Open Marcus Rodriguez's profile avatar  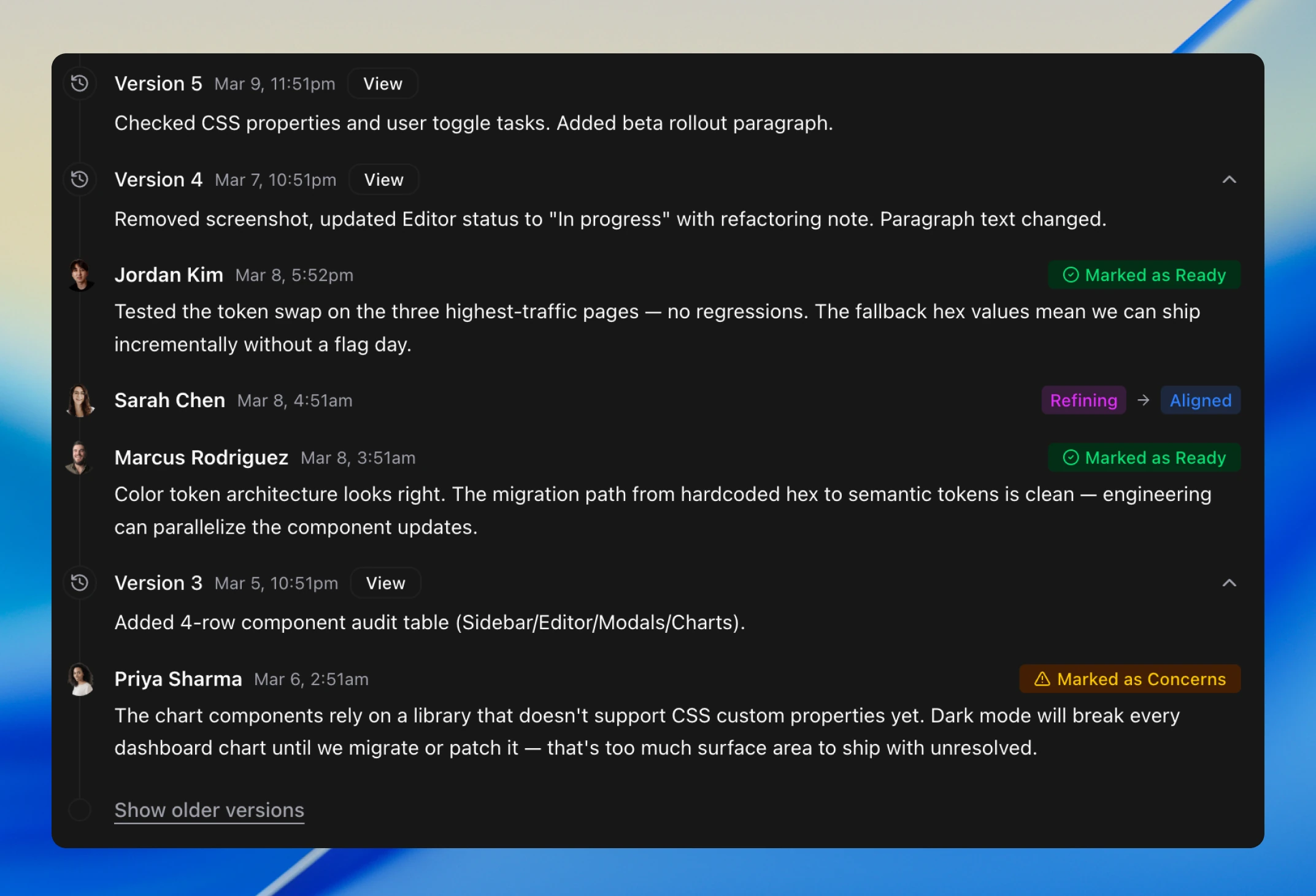pyautogui.click(x=80, y=458)
